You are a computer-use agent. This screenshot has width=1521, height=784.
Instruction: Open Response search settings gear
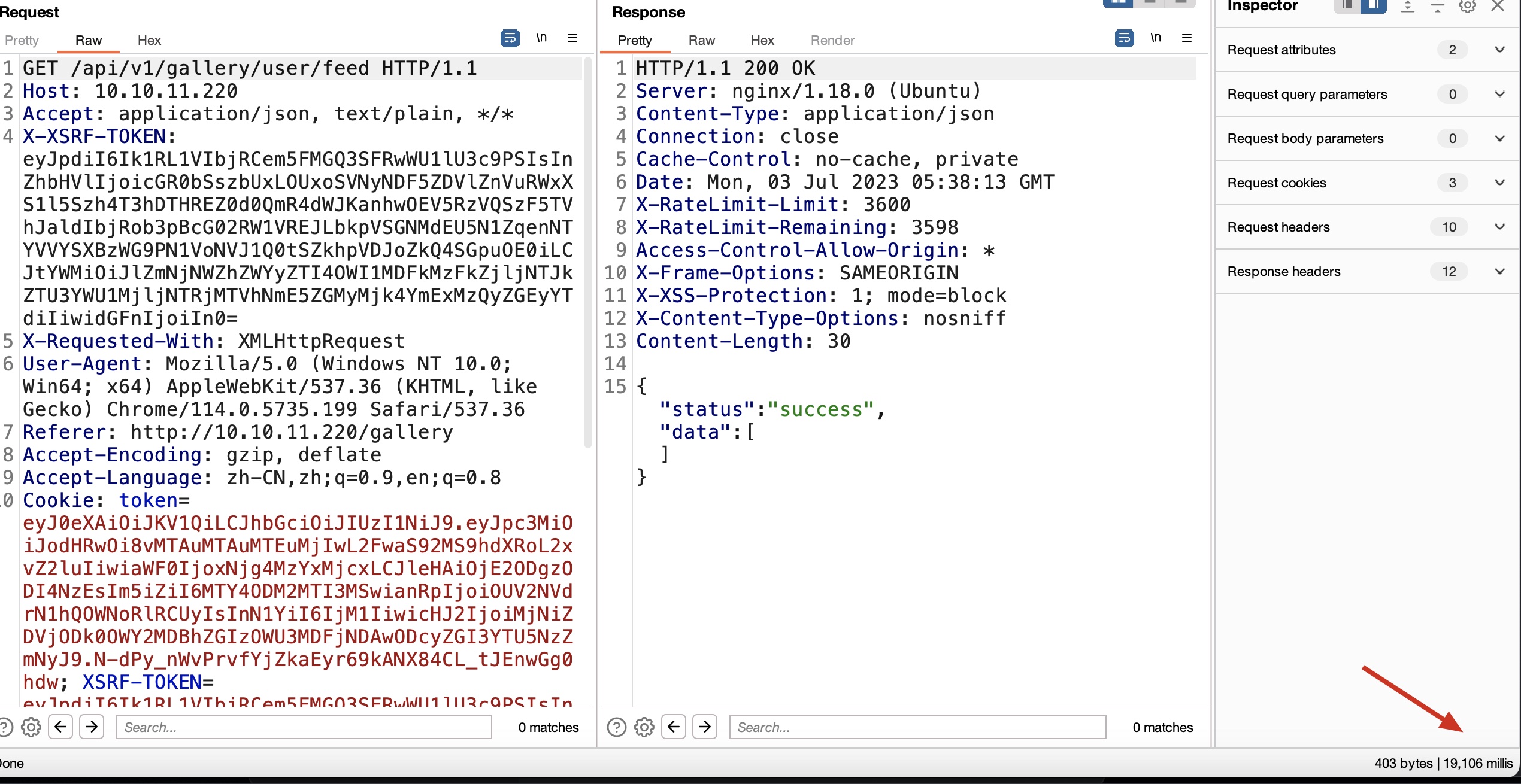(644, 727)
